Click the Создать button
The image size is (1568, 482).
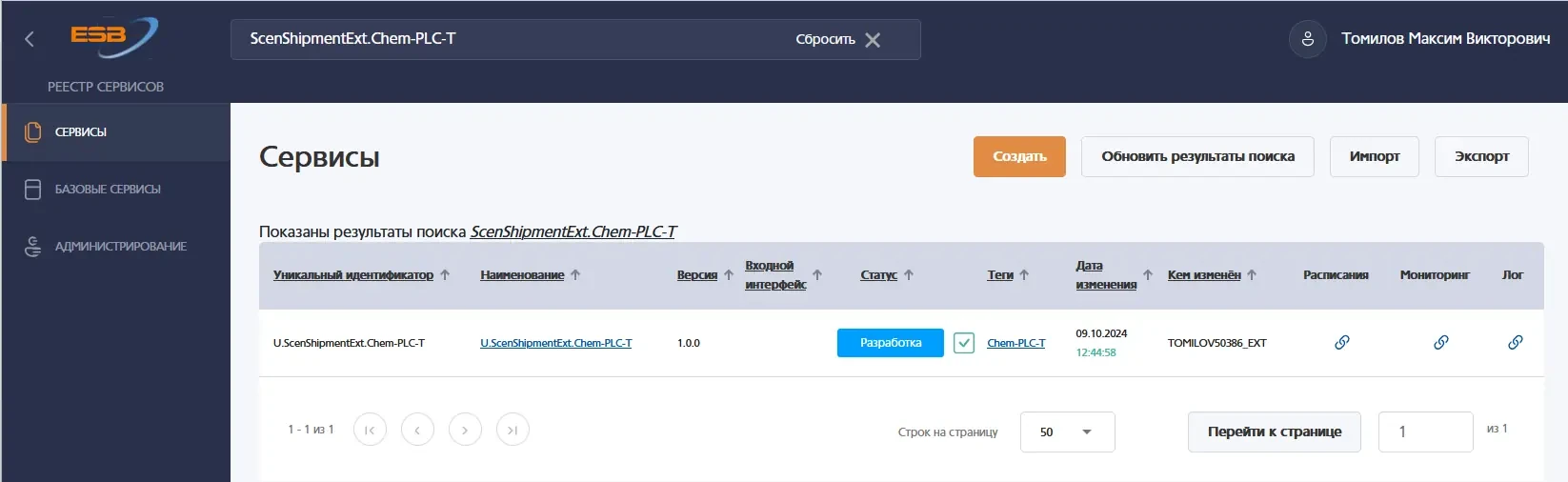[x=1019, y=156]
